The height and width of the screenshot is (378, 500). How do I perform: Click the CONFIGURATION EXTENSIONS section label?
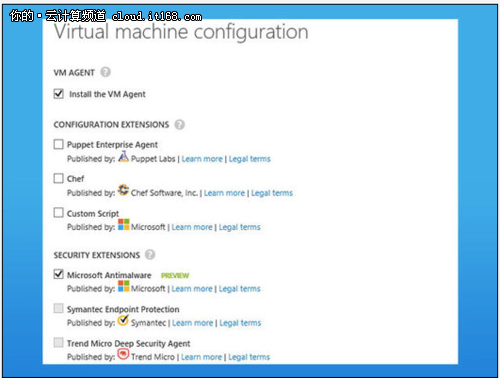(x=111, y=125)
